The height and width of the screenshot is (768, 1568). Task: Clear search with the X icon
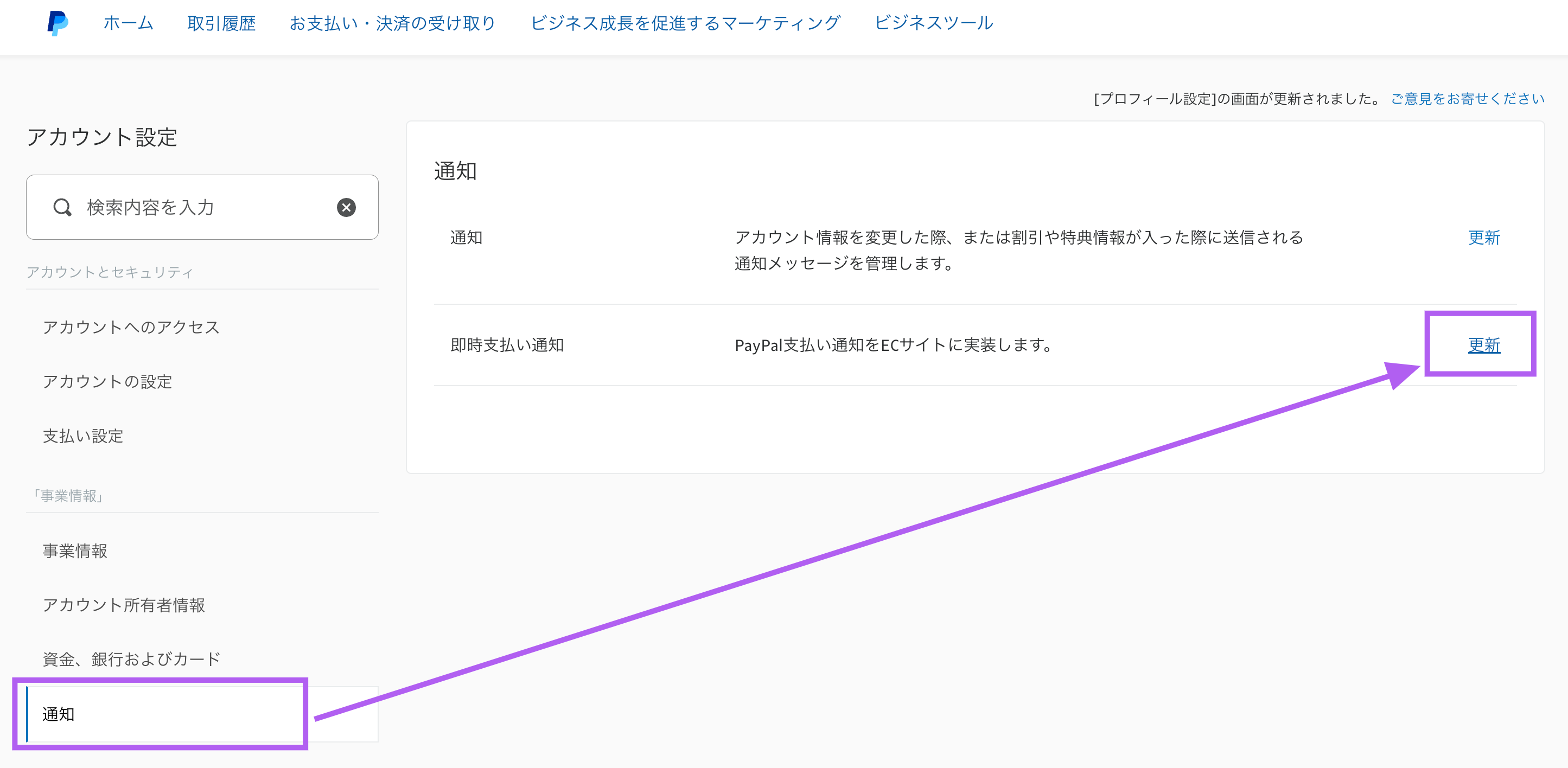346,208
